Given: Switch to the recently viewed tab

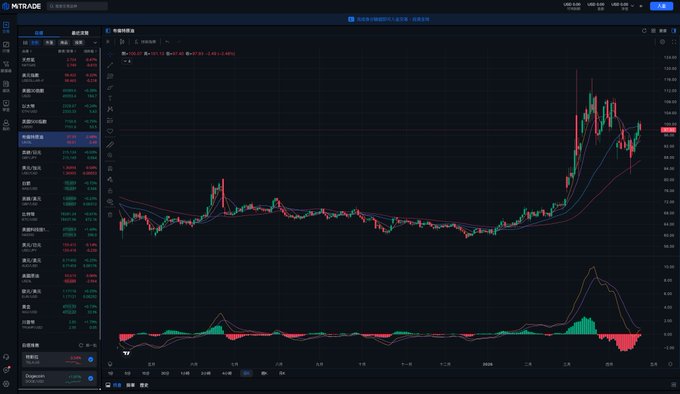Looking at the screenshot, I should [x=80, y=33].
